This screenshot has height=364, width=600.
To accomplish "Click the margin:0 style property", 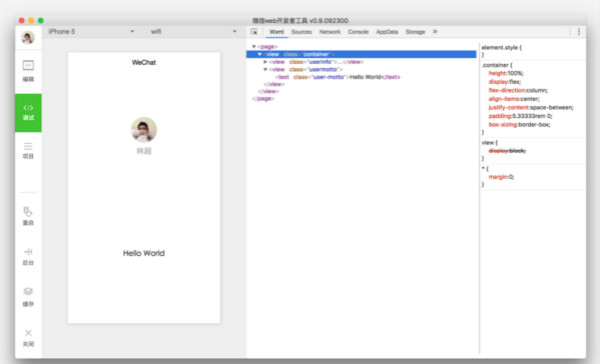I will click(x=501, y=177).
